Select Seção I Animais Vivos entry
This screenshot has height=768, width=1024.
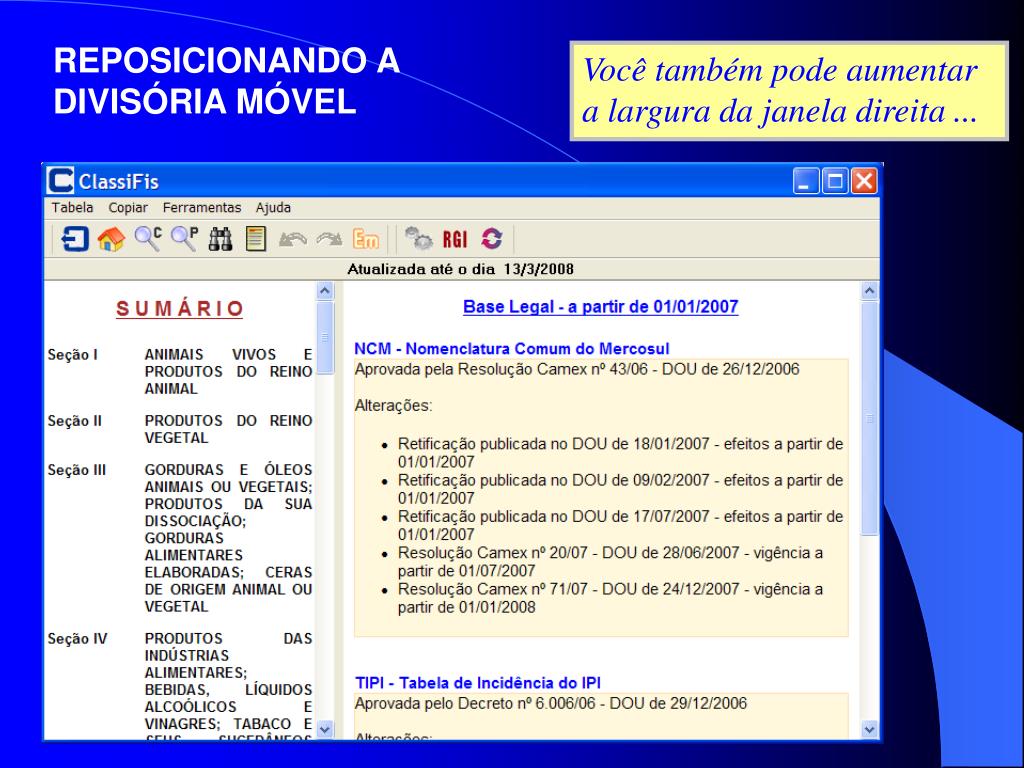point(180,372)
